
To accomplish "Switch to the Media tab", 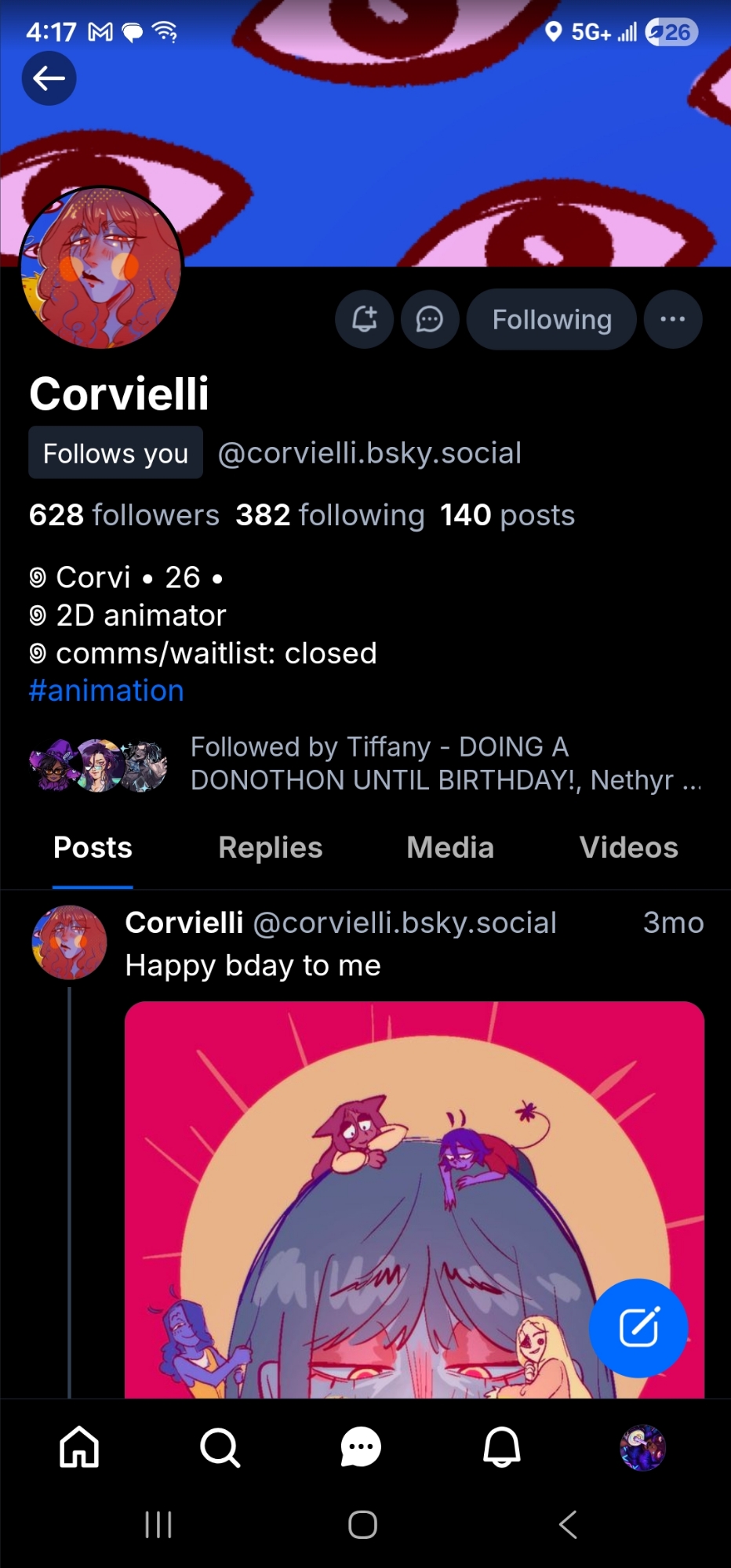I will pyautogui.click(x=450, y=848).
